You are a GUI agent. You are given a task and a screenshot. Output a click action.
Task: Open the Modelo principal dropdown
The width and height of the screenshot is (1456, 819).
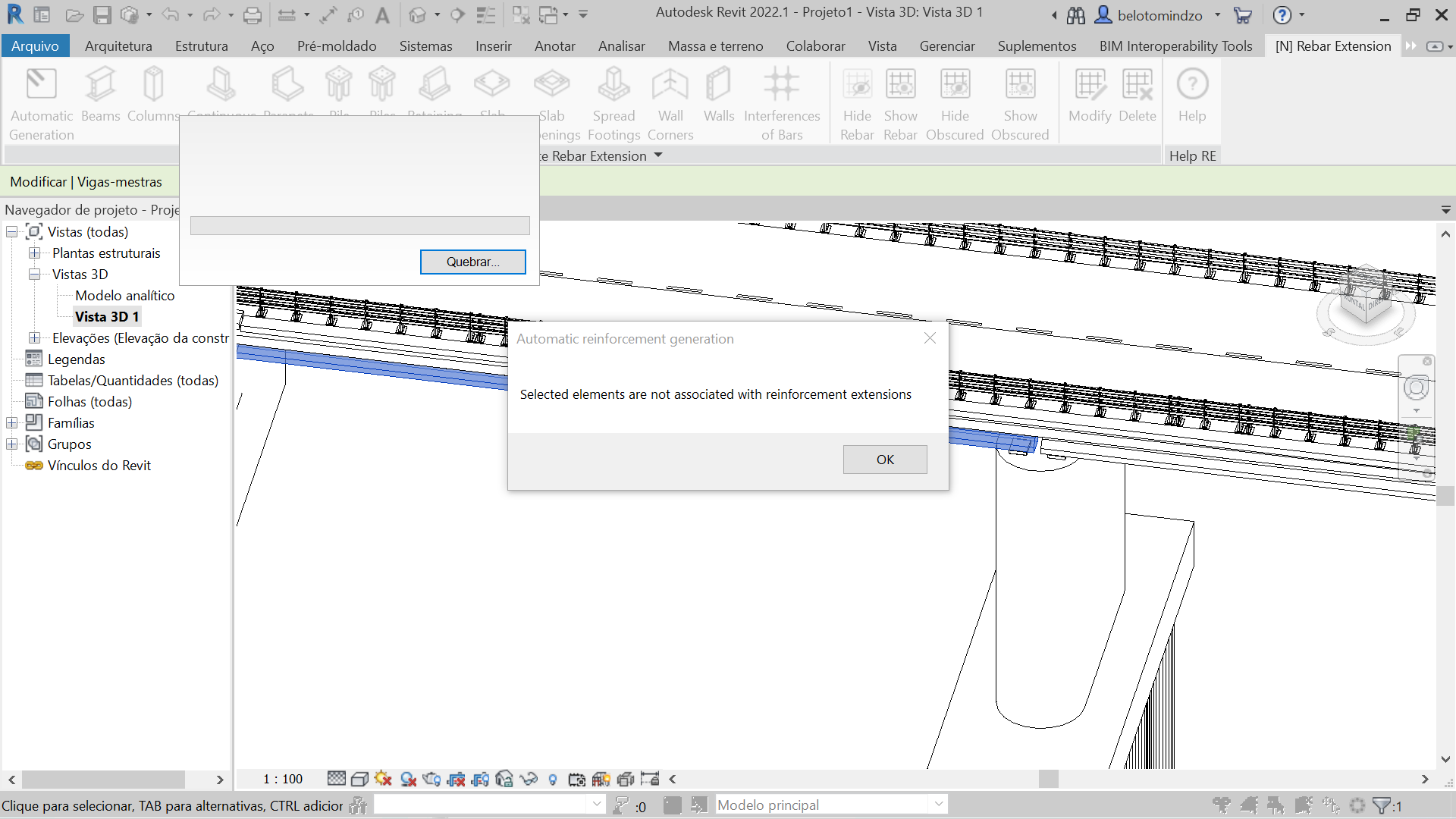point(938,805)
